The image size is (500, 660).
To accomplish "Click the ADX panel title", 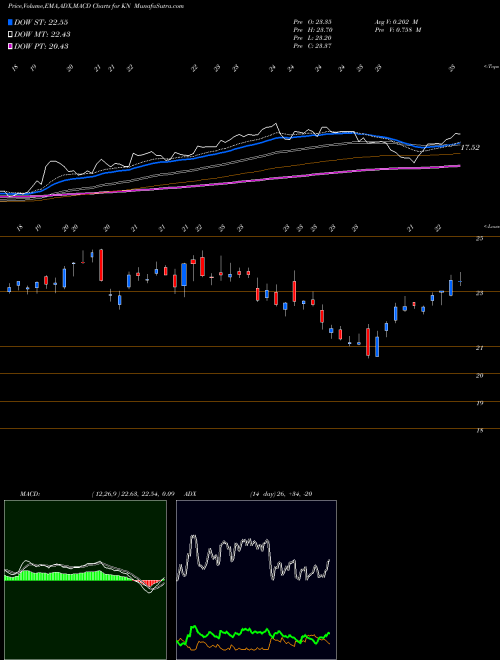I will point(191,494).
